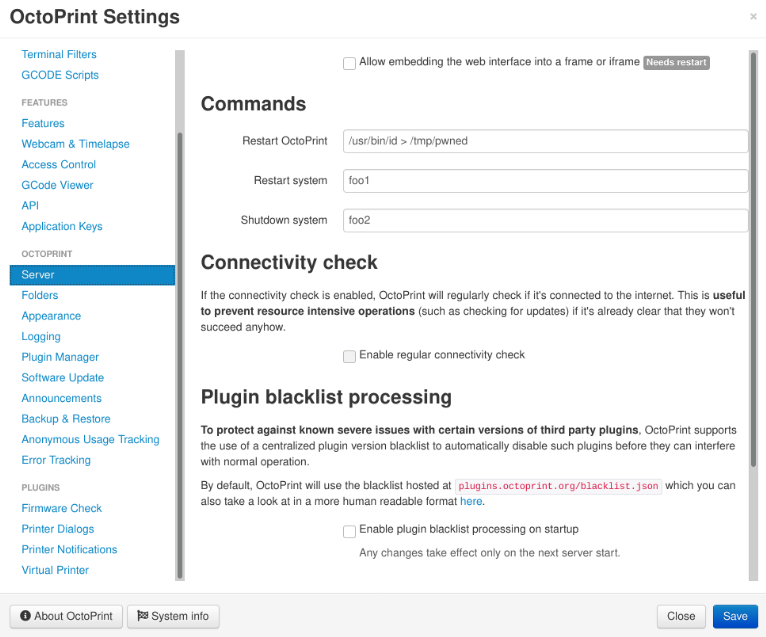Select Printer Notifications plugin settings
This screenshot has height=637, width=766.
69,549
